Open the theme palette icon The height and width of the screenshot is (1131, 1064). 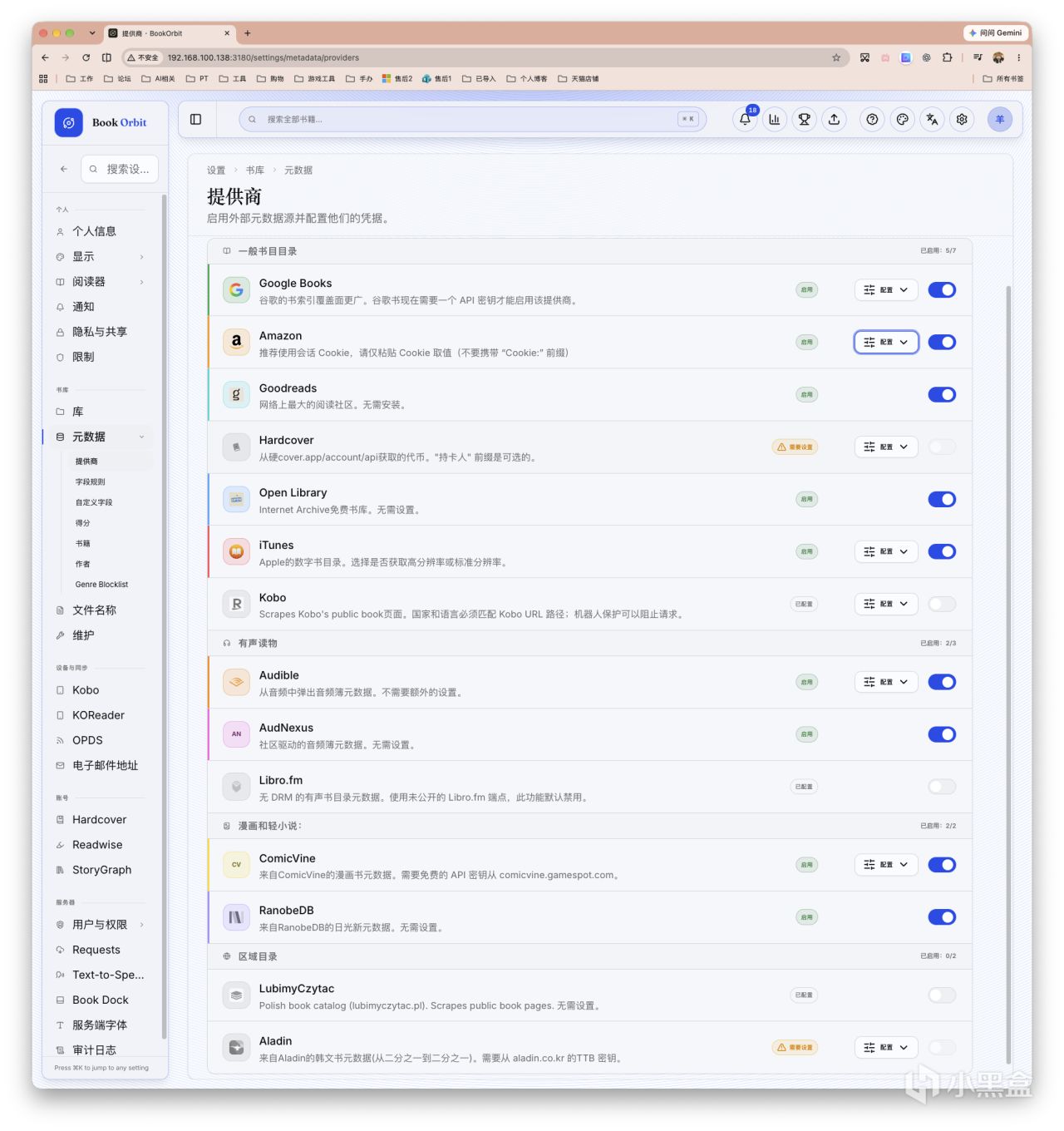(x=902, y=120)
